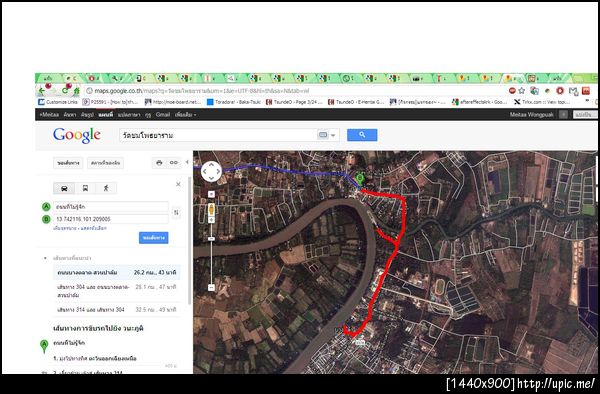
Task: Open Gmail from the Google bar
Action: pyautogui.click(x=163, y=114)
